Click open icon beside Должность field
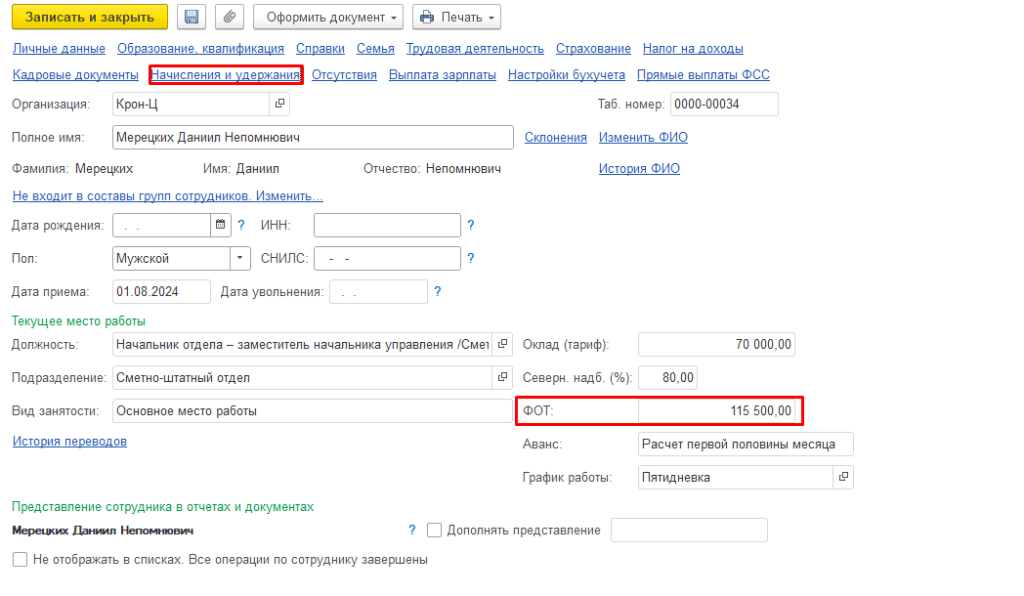This screenshot has height=596, width=1024. [x=503, y=345]
